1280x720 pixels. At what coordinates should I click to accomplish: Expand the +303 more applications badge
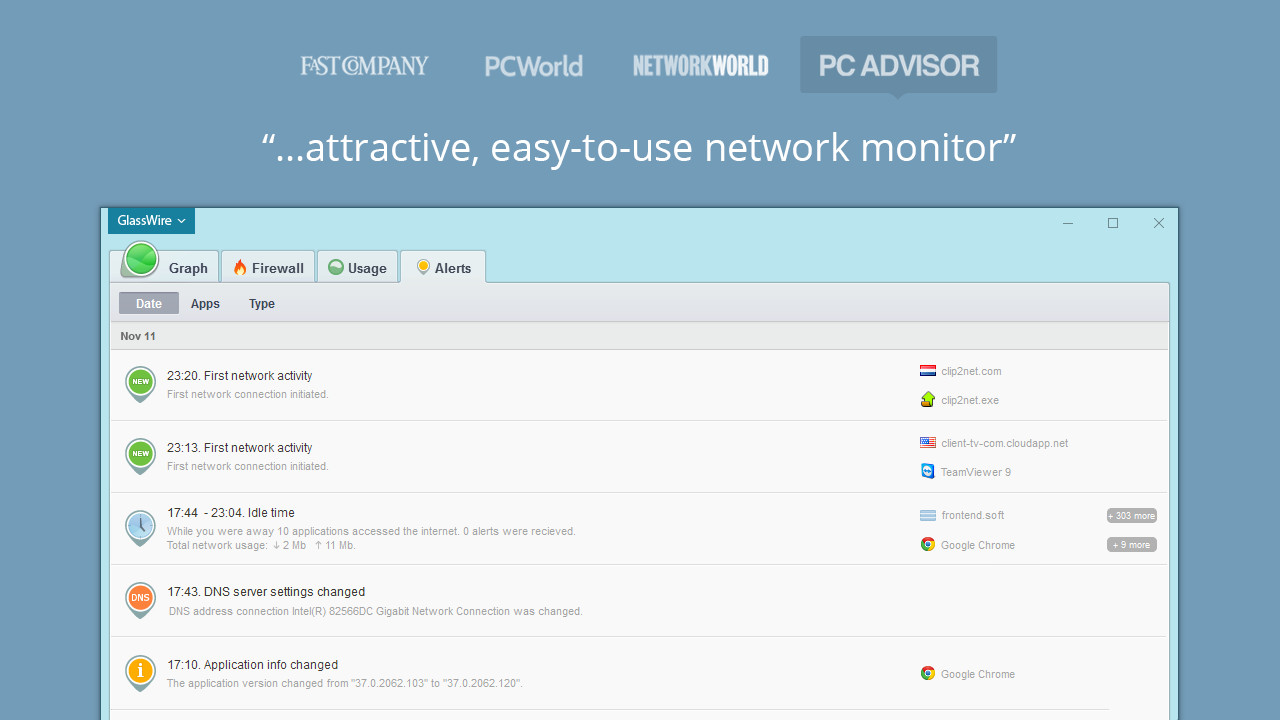tap(1131, 515)
